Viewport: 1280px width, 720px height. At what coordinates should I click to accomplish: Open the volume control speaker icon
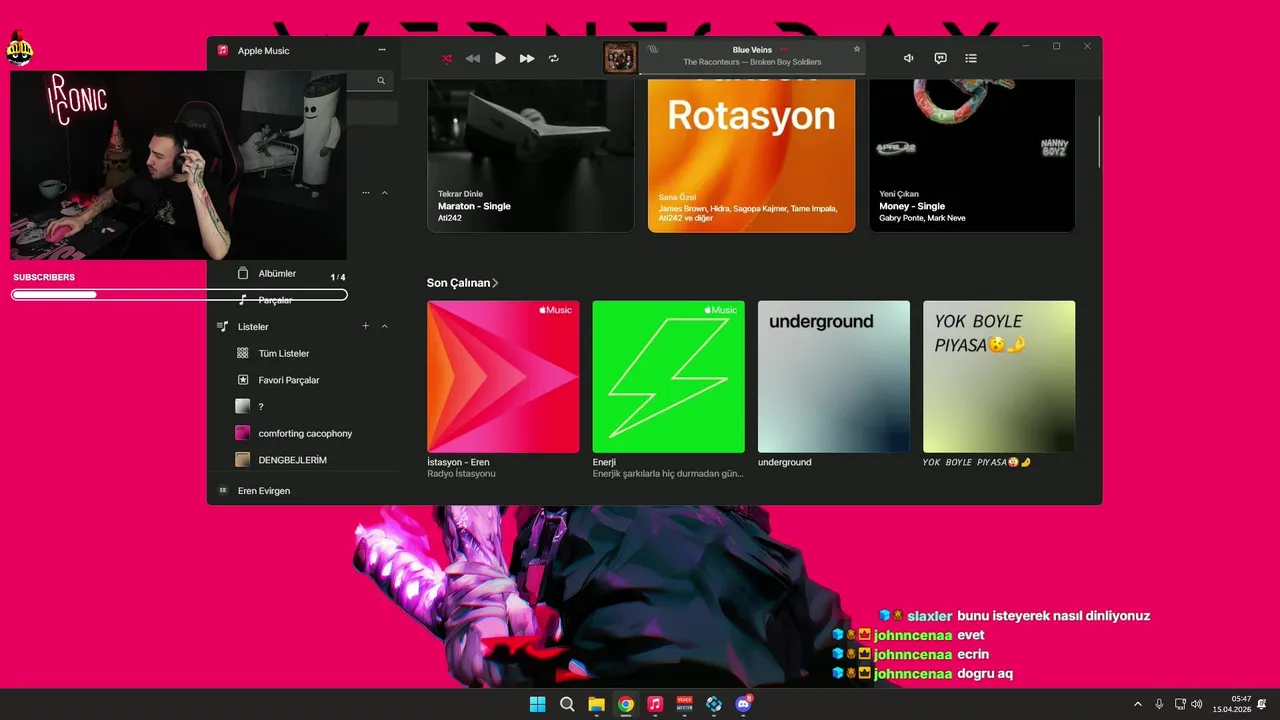click(909, 58)
